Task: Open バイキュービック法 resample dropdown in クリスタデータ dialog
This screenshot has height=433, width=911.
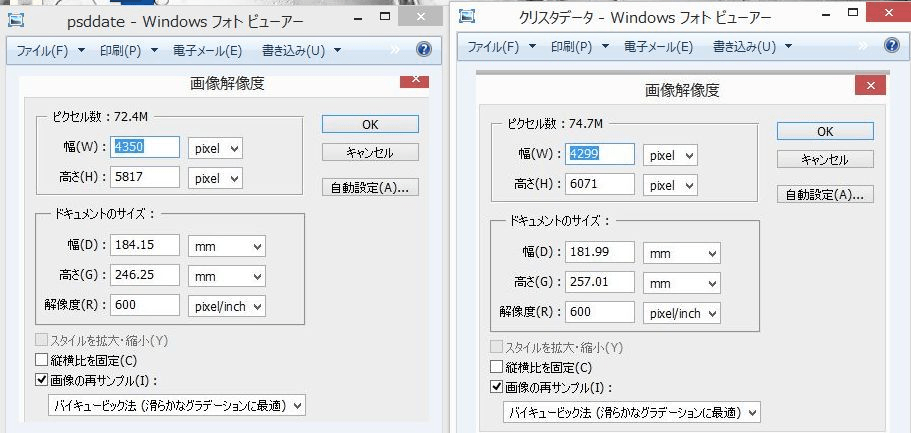Action: pyautogui.click(x=632, y=413)
